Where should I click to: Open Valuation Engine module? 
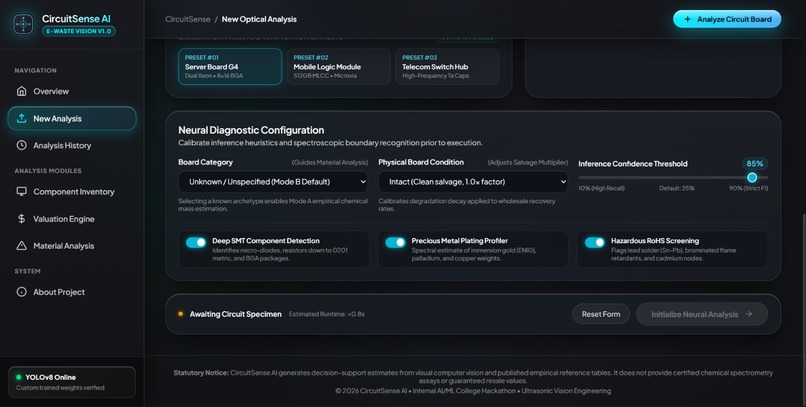point(72,218)
